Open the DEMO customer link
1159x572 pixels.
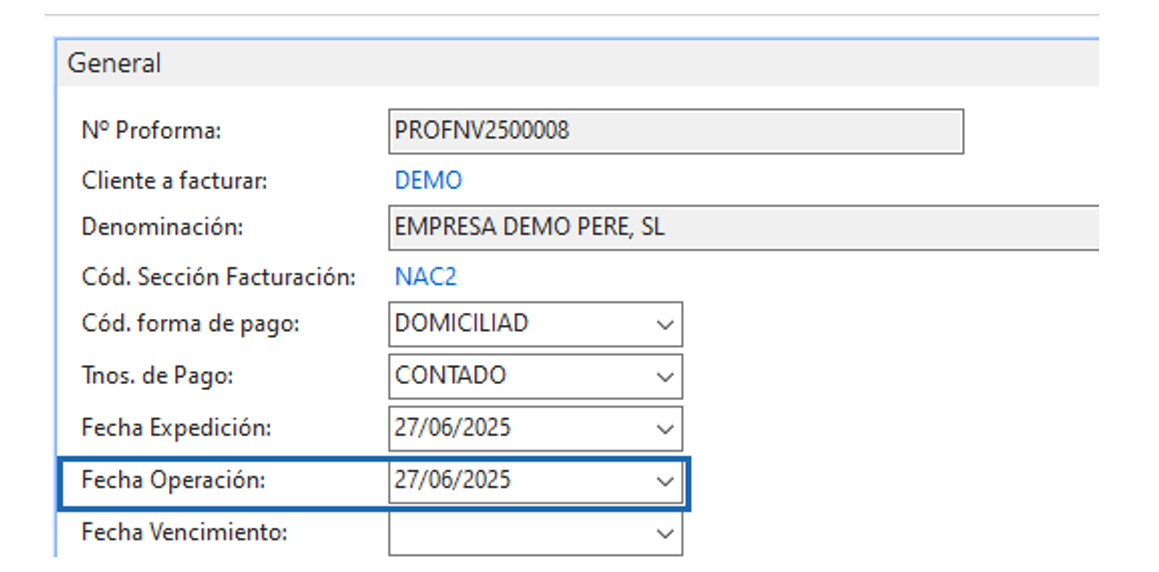[x=428, y=181]
